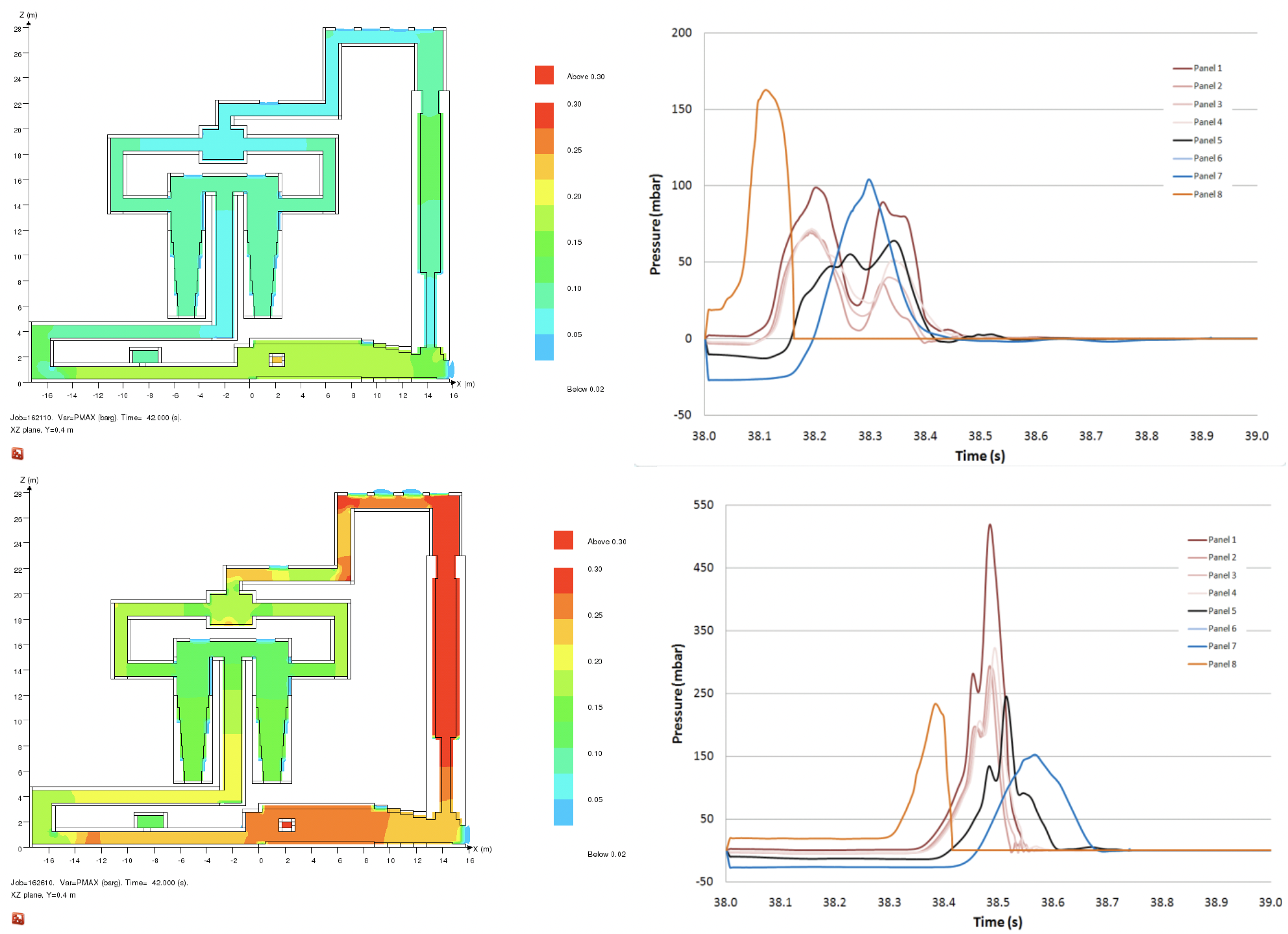
Task: Click the red logo icon under the Job=162110 plot
Action: coord(18,453)
